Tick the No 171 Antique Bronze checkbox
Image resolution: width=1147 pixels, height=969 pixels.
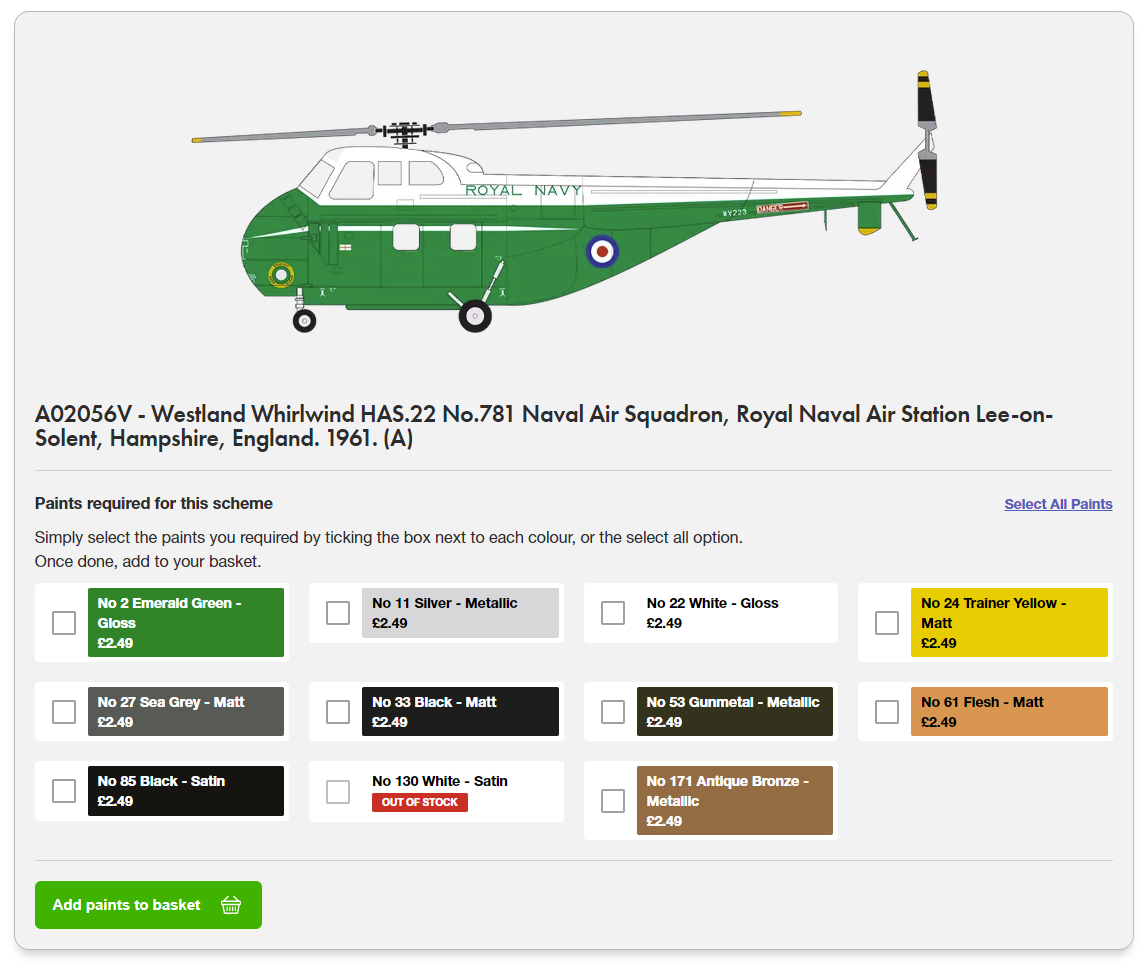613,801
